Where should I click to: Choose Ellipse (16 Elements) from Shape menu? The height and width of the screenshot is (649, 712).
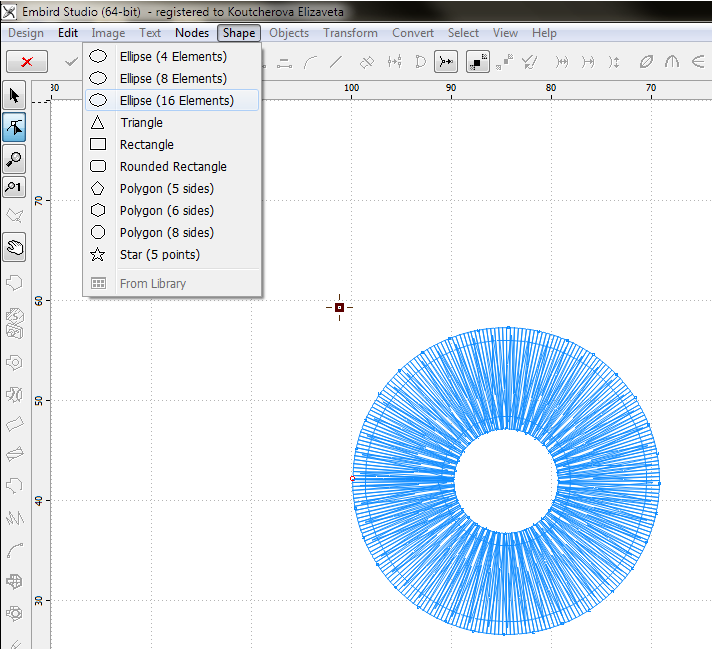(176, 101)
